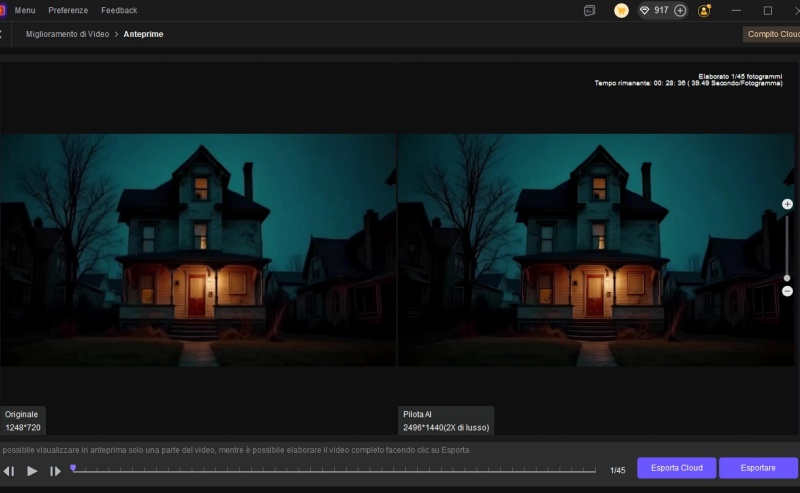Play the video preview
Image resolution: width=800 pixels, height=493 pixels.
(32, 470)
